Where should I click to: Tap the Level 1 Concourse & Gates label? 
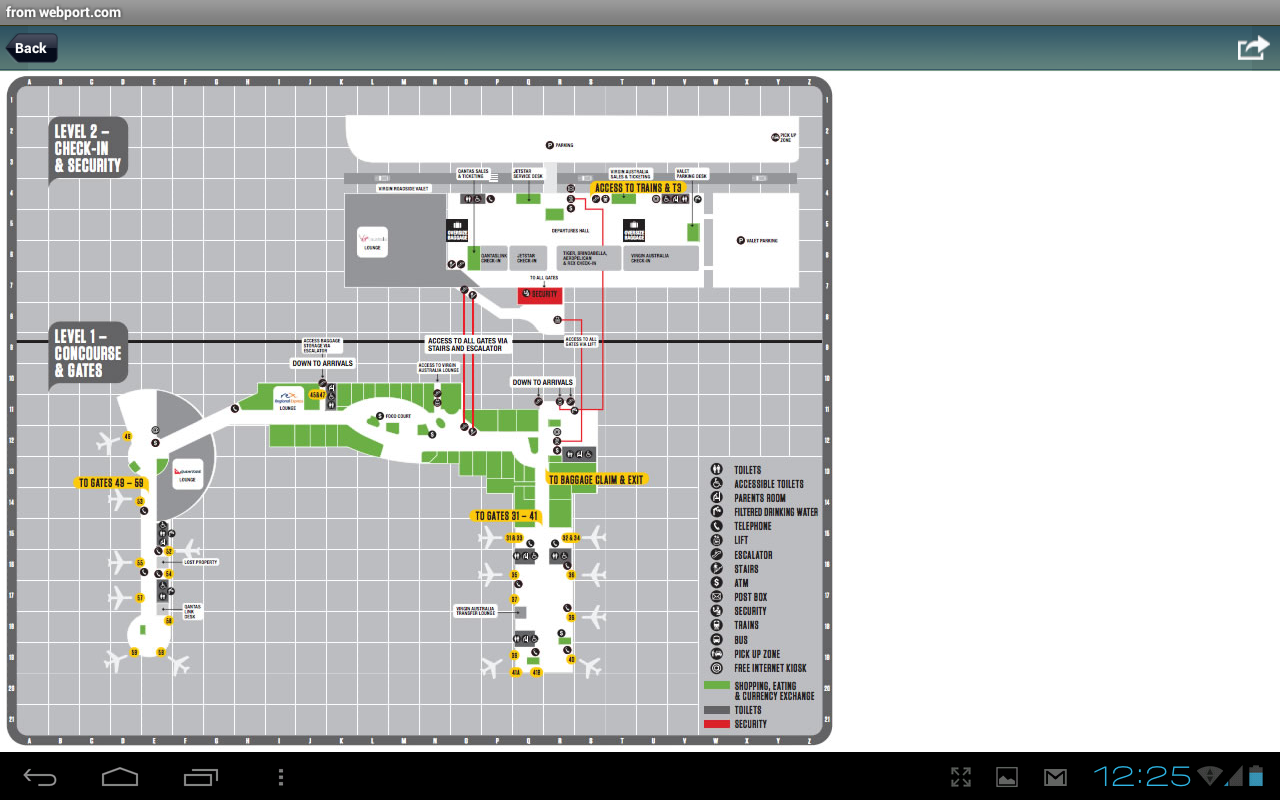(89, 353)
